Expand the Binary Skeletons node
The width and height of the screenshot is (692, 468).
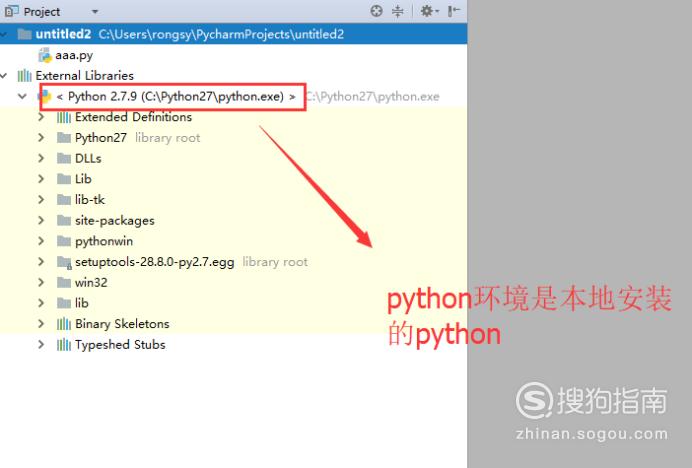point(41,324)
